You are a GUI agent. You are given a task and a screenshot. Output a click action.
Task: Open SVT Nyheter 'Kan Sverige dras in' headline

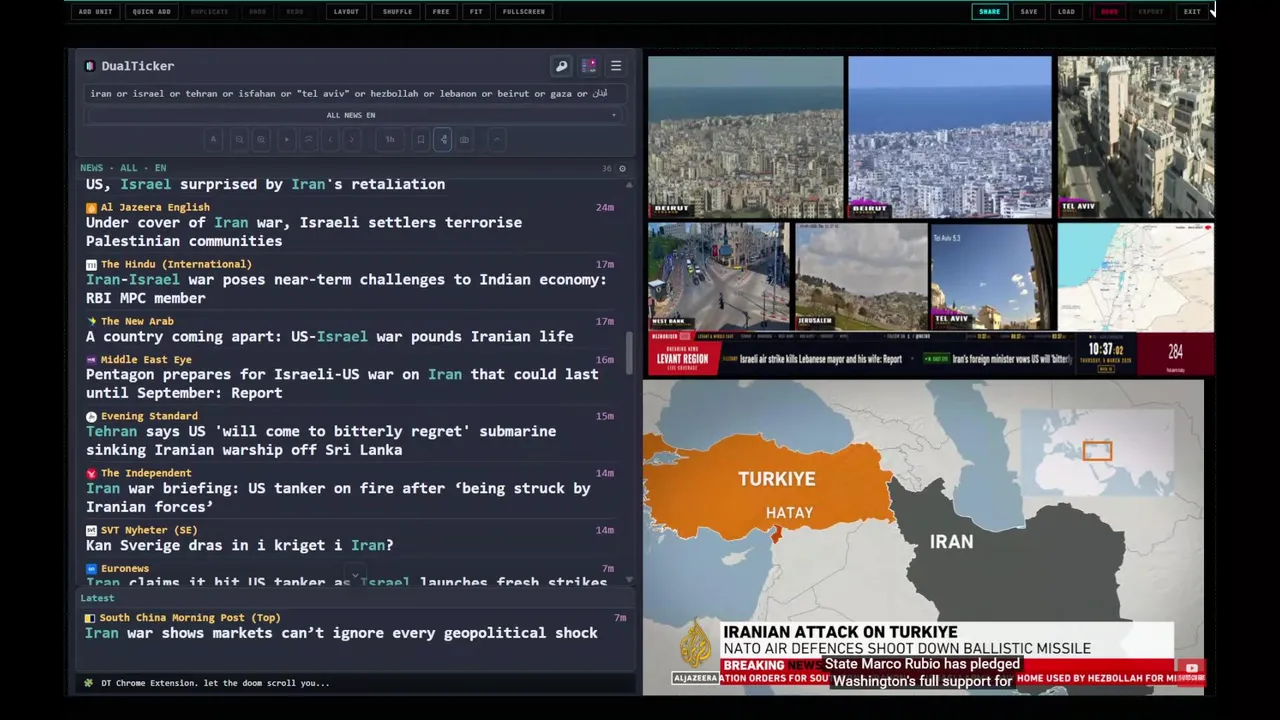coord(239,546)
